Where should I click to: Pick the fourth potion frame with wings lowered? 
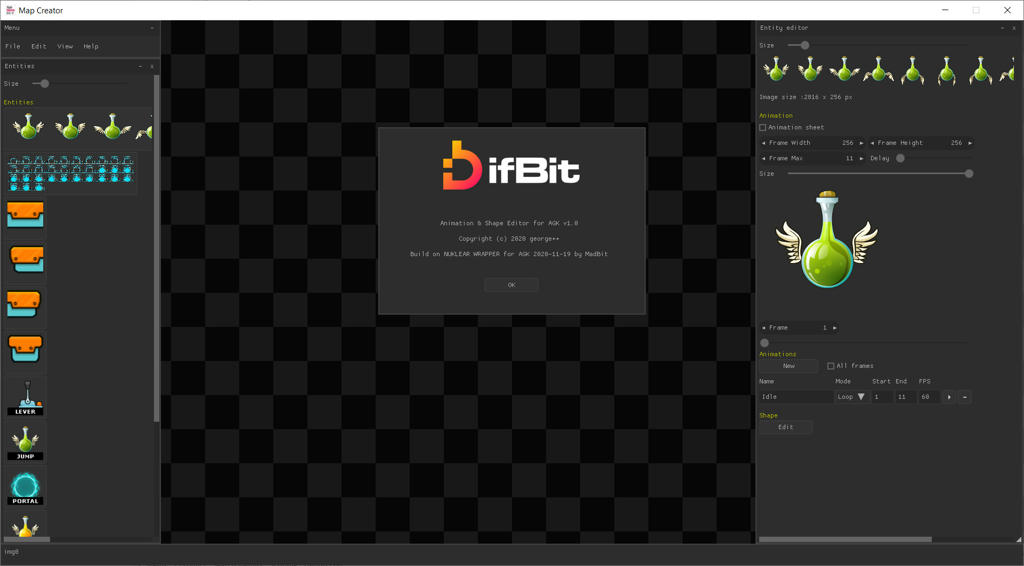[878, 69]
